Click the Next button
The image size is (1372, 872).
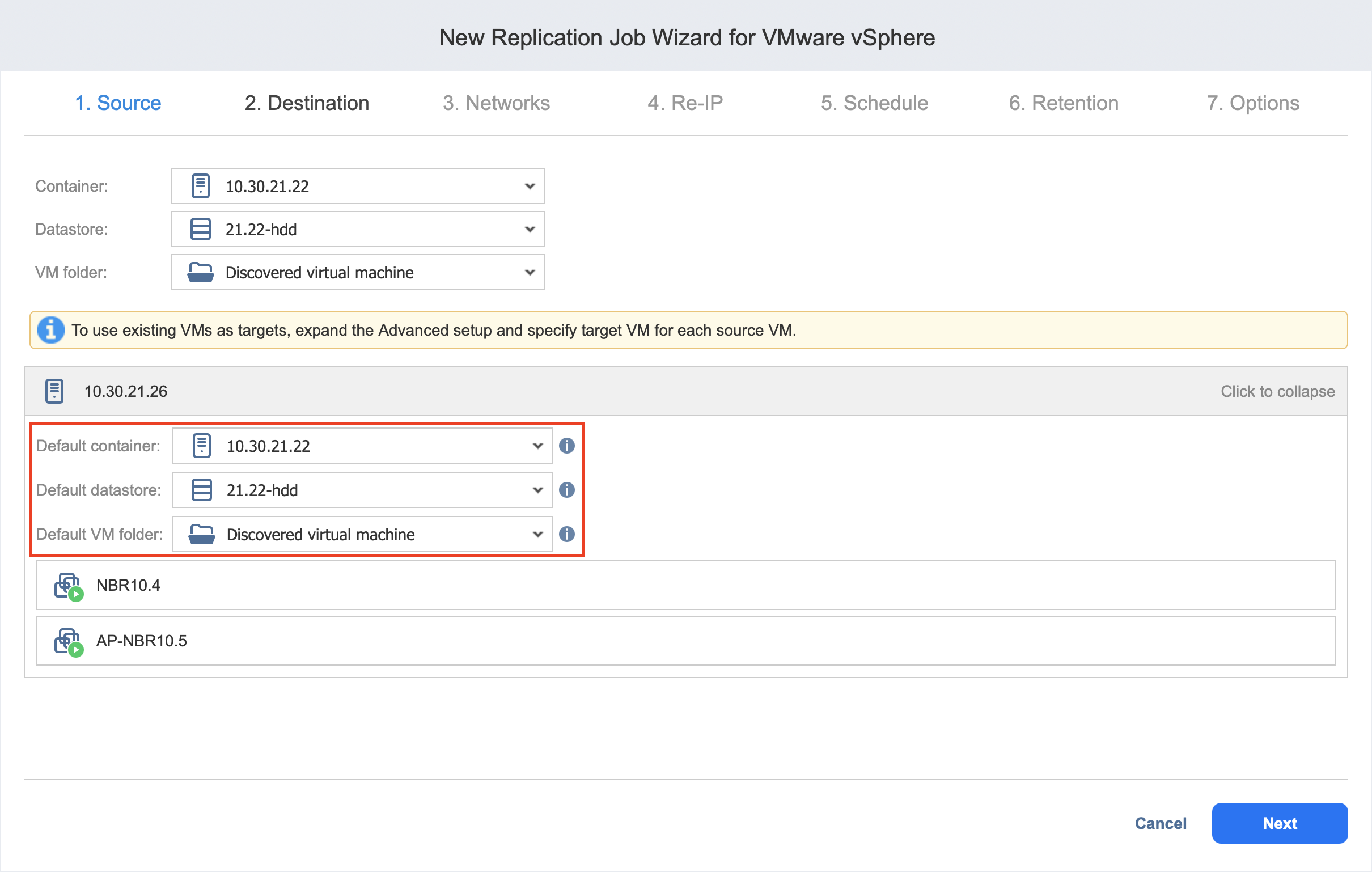pyautogui.click(x=1279, y=823)
